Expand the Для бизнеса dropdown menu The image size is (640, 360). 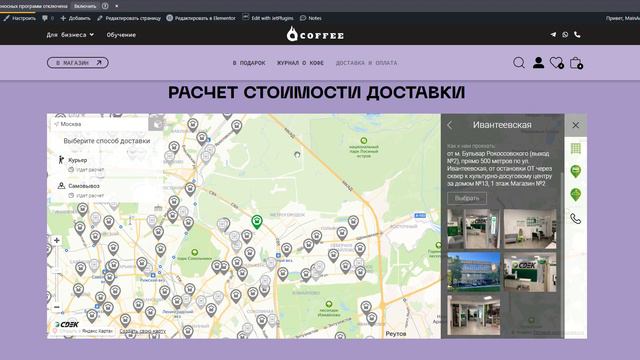(x=70, y=35)
